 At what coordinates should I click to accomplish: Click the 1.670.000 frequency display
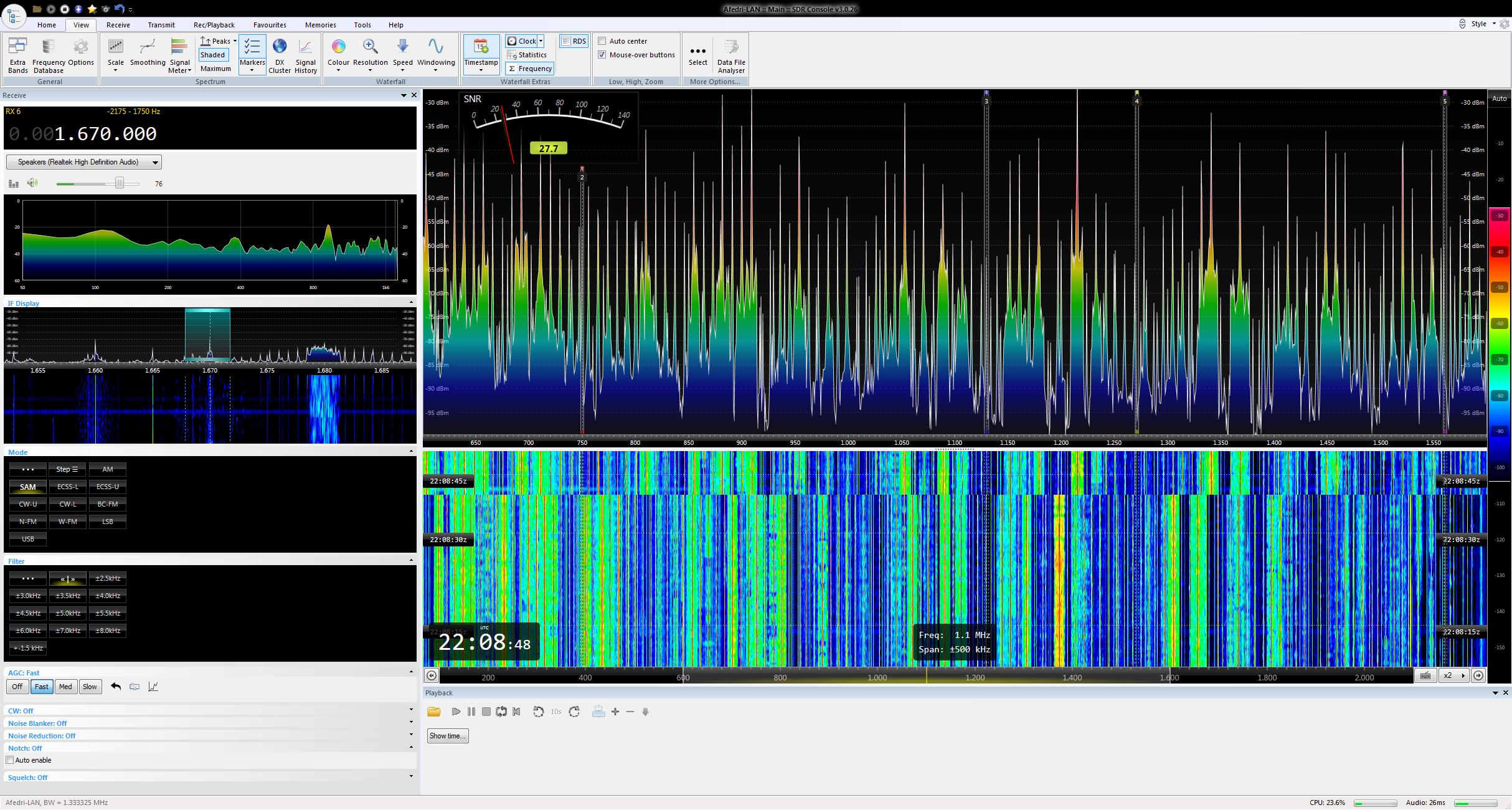pyautogui.click(x=105, y=134)
